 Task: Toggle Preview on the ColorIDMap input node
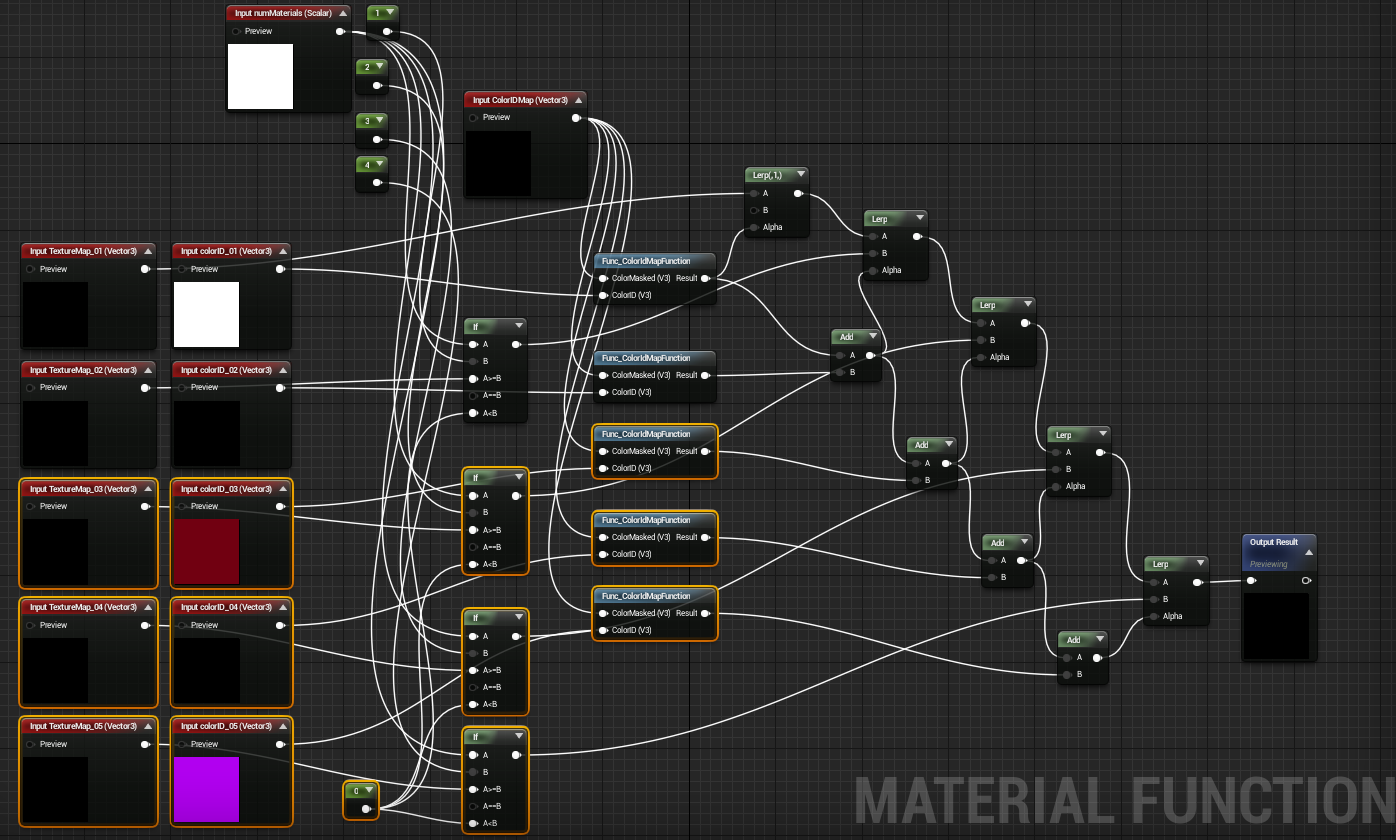473,118
